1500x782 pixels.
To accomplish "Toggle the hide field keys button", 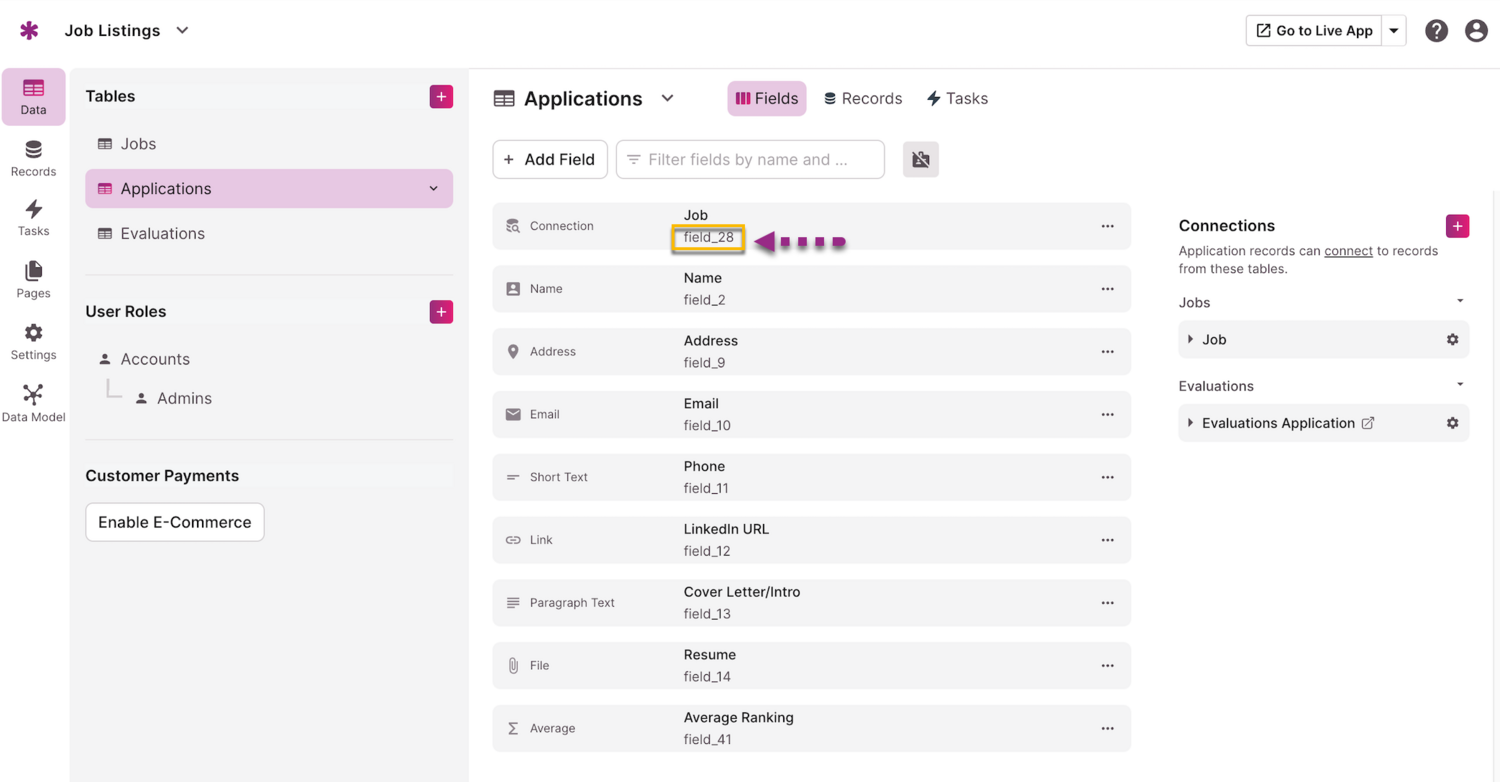I will (x=920, y=160).
